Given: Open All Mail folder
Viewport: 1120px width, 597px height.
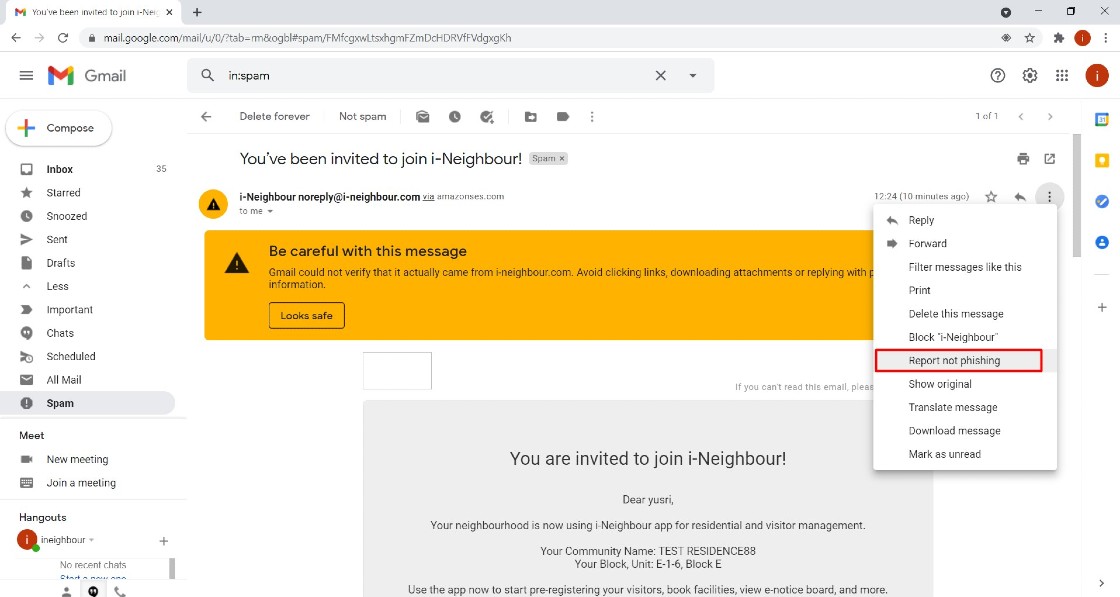Looking at the screenshot, I should pyautogui.click(x=87, y=380).
